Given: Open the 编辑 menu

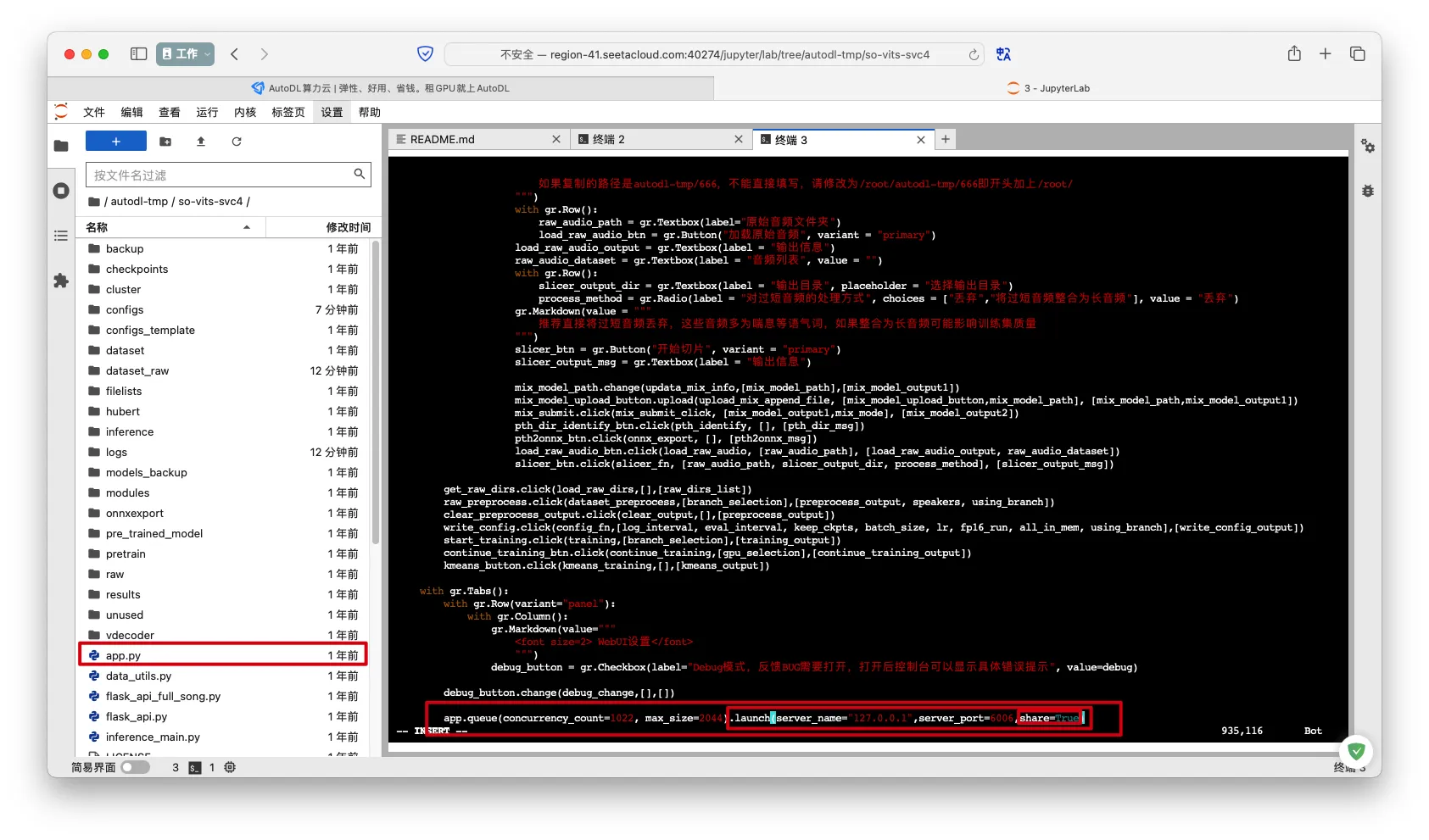Looking at the screenshot, I should point(131,112).
